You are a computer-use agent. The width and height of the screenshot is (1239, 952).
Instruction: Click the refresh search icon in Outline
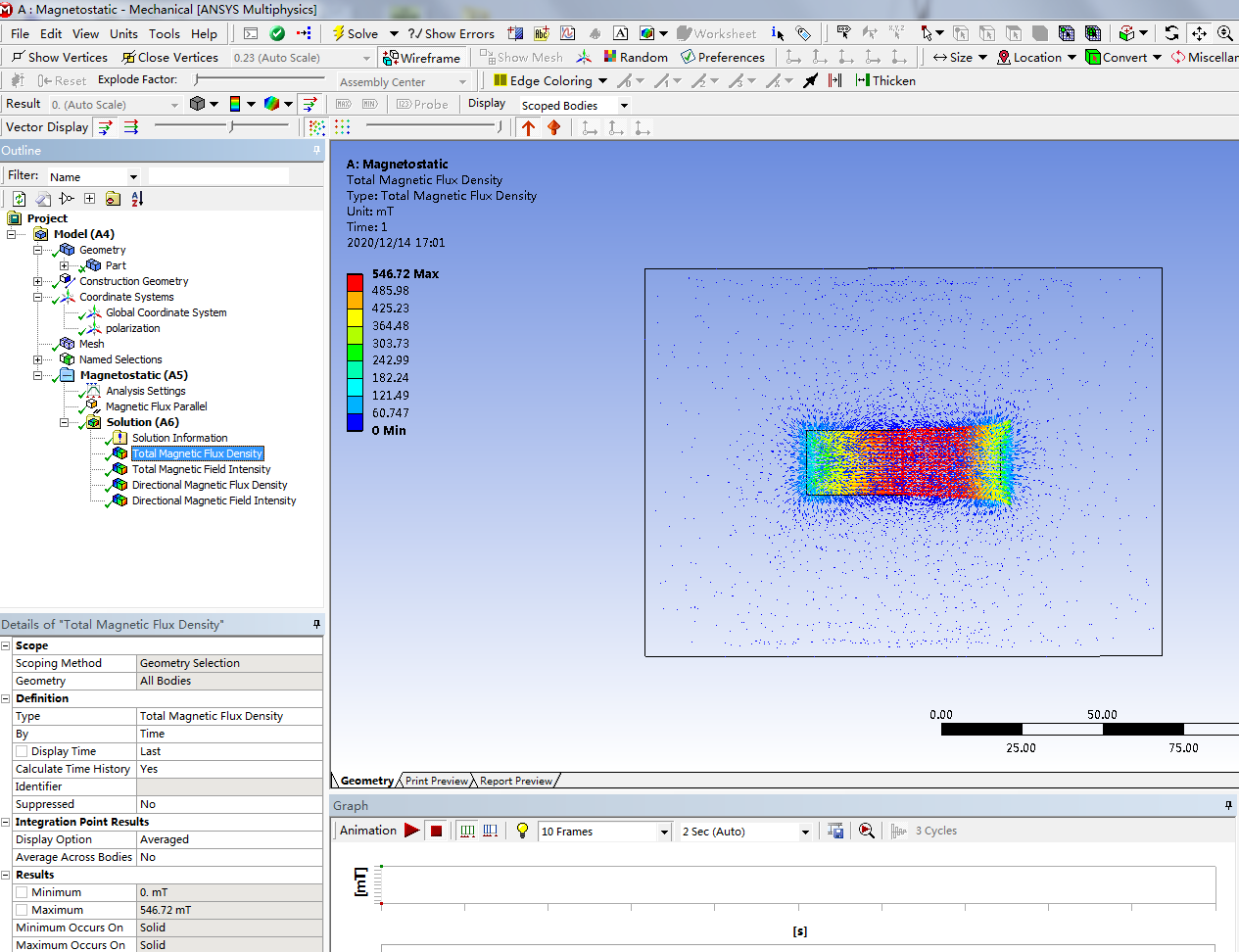tap(19, 199)
